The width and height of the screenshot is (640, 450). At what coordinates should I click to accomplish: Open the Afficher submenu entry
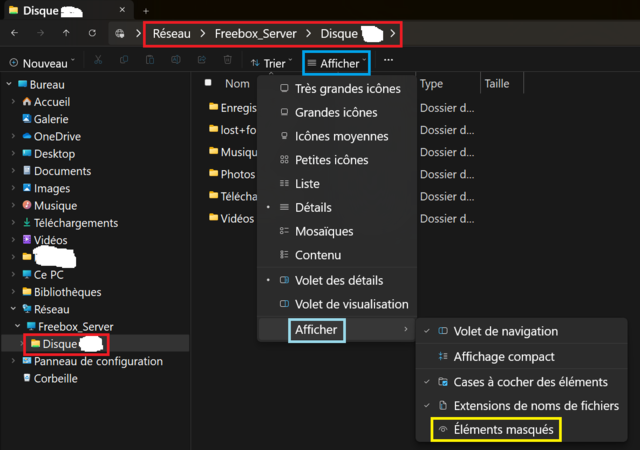337,330
